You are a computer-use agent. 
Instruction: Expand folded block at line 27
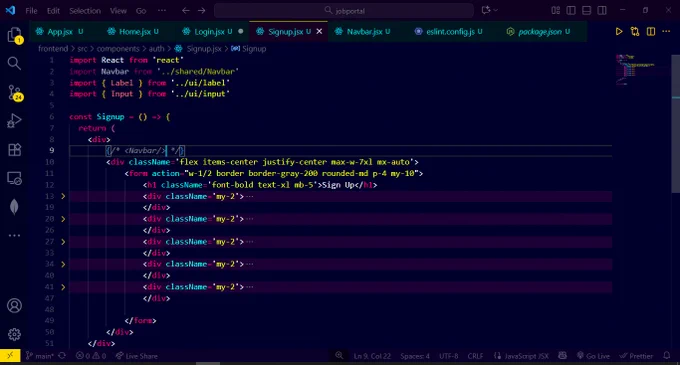point(63,241)
